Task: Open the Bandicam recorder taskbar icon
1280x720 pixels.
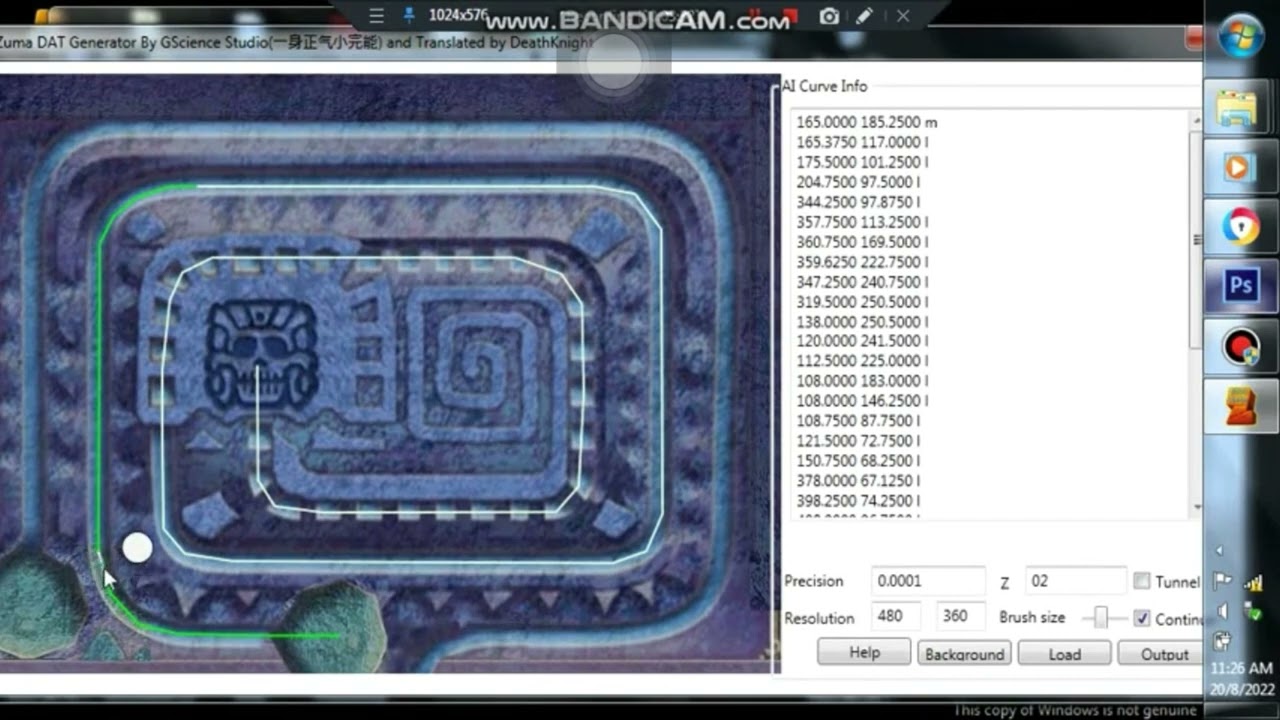Action: [x=1240, y=347]
